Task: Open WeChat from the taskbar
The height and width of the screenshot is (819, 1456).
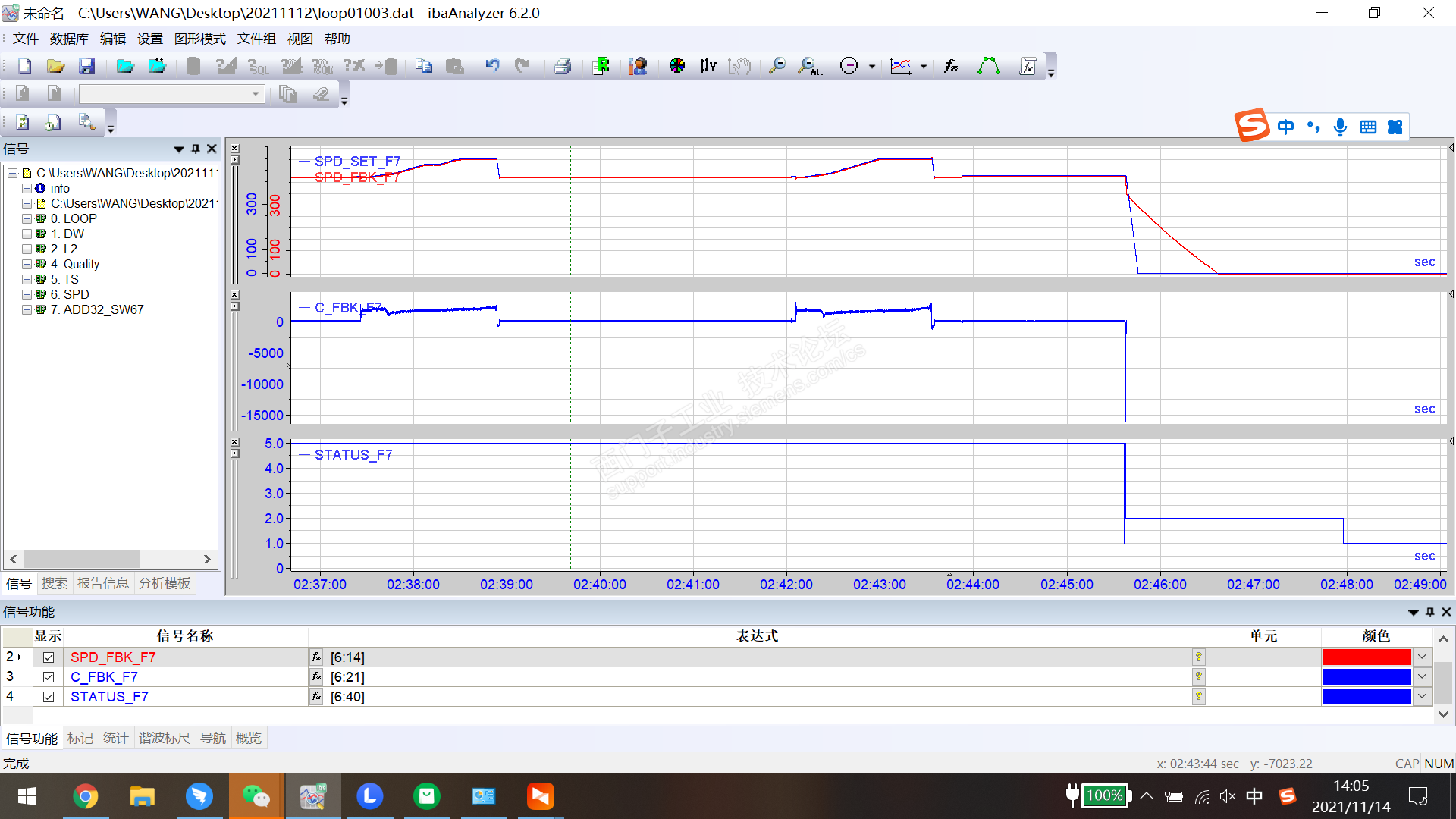Action: tap(256, 796)
